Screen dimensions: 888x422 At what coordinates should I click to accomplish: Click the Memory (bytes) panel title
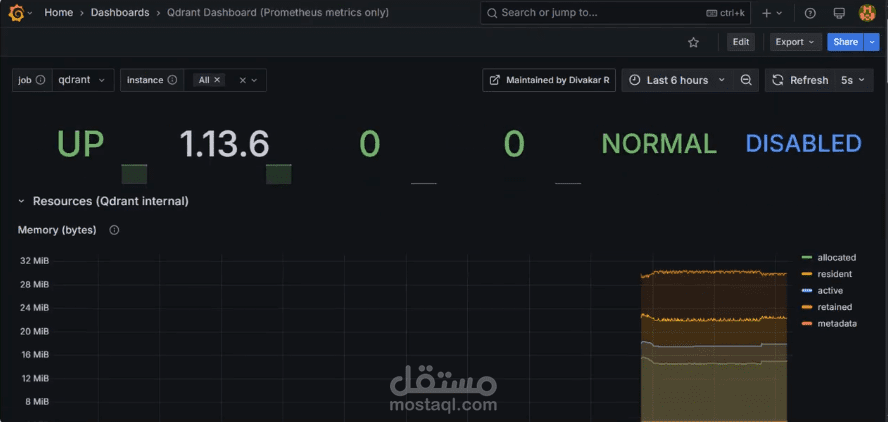point(57,230)
